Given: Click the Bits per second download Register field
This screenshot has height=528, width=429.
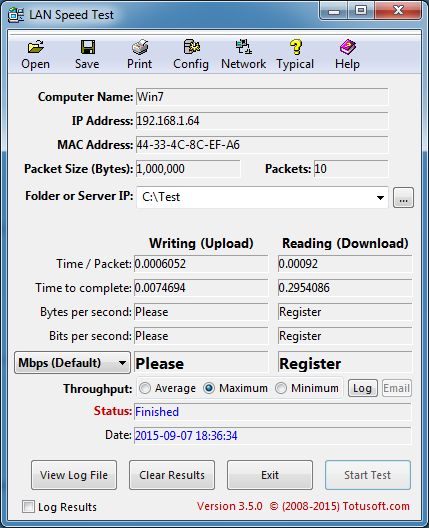Looking at the screenshot, I should point(345,336).
